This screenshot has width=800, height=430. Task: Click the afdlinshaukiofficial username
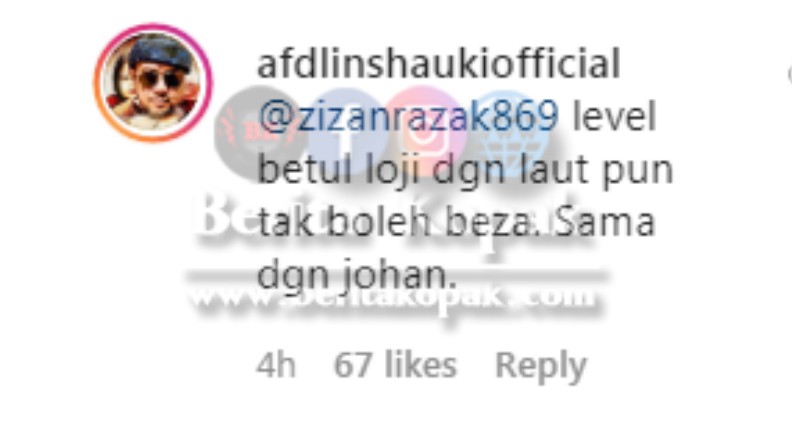pos(438,63)
